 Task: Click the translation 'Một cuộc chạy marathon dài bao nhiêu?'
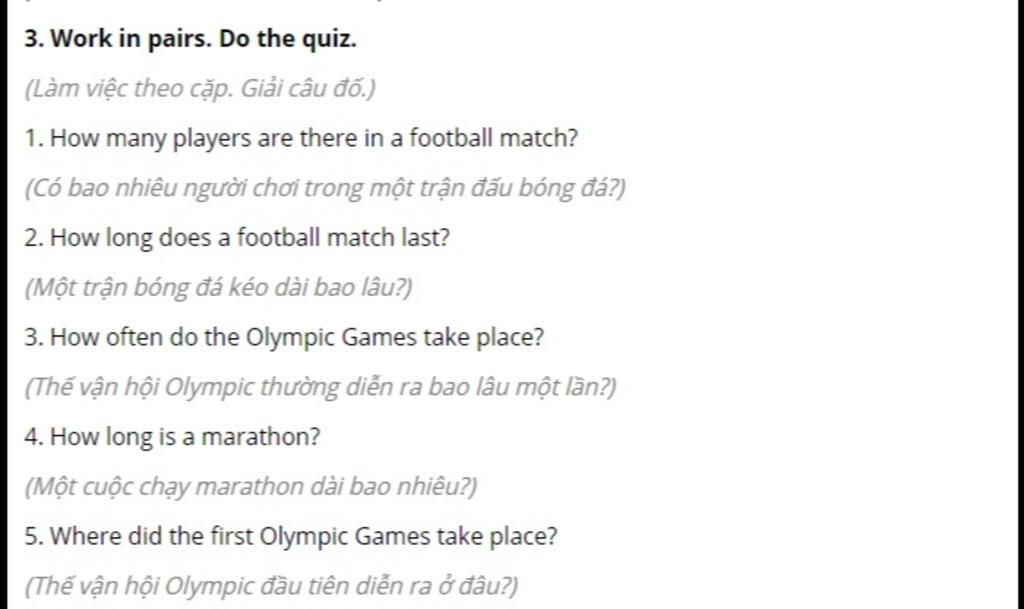coord(251,487)
